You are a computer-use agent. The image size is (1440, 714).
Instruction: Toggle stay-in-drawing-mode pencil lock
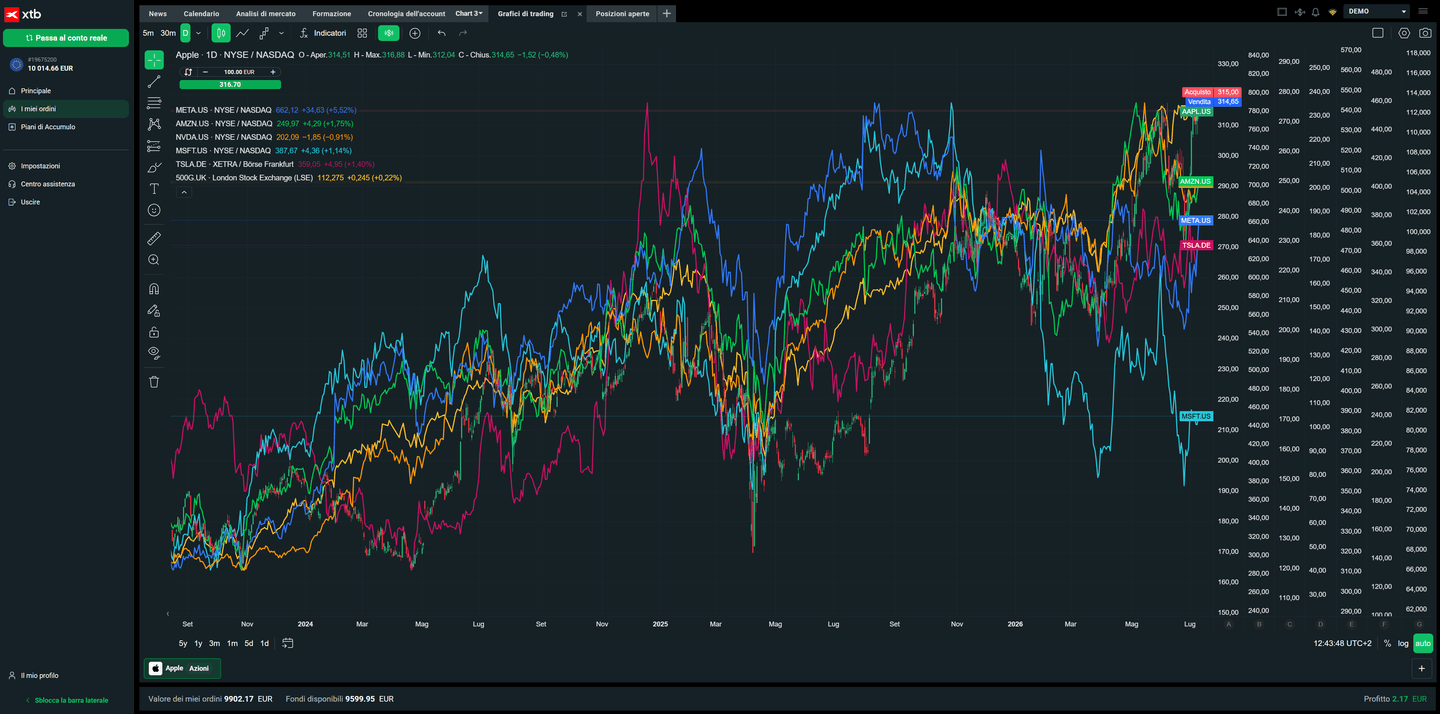(154, 310)
